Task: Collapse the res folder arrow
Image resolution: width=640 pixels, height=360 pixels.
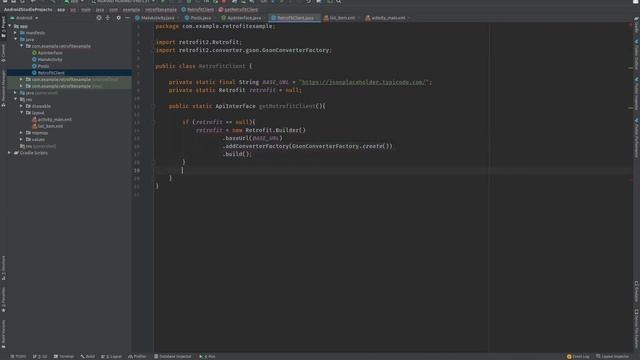Action: (x=16, y=99)
